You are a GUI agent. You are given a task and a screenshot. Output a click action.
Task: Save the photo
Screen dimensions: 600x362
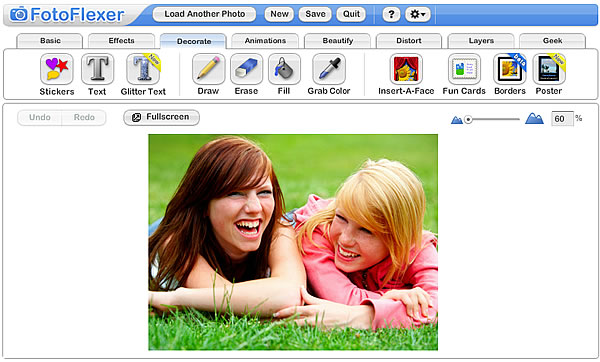click(315, 15)
